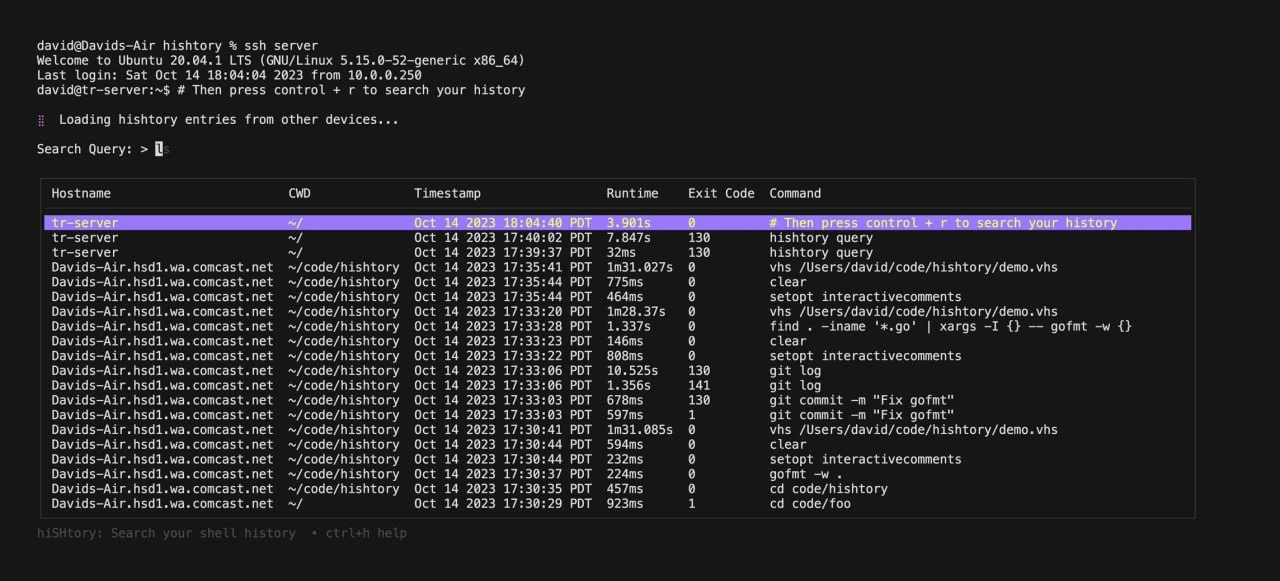Viewport: 1280px width, 581px height.
Task: Click the 'ctrl+h help' hint text
Action: [x=366, y=533]
